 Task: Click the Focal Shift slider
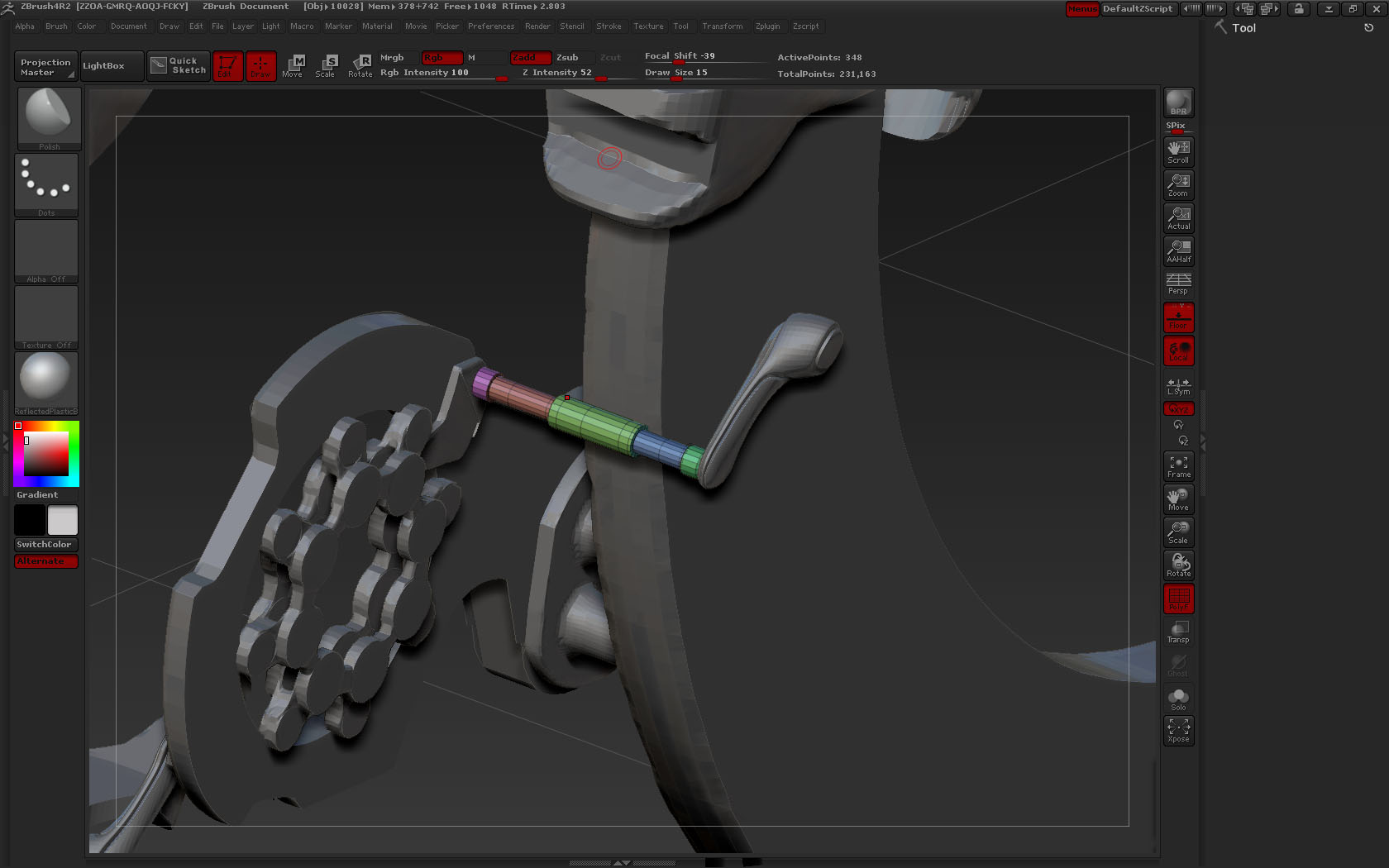click(705, 56)
